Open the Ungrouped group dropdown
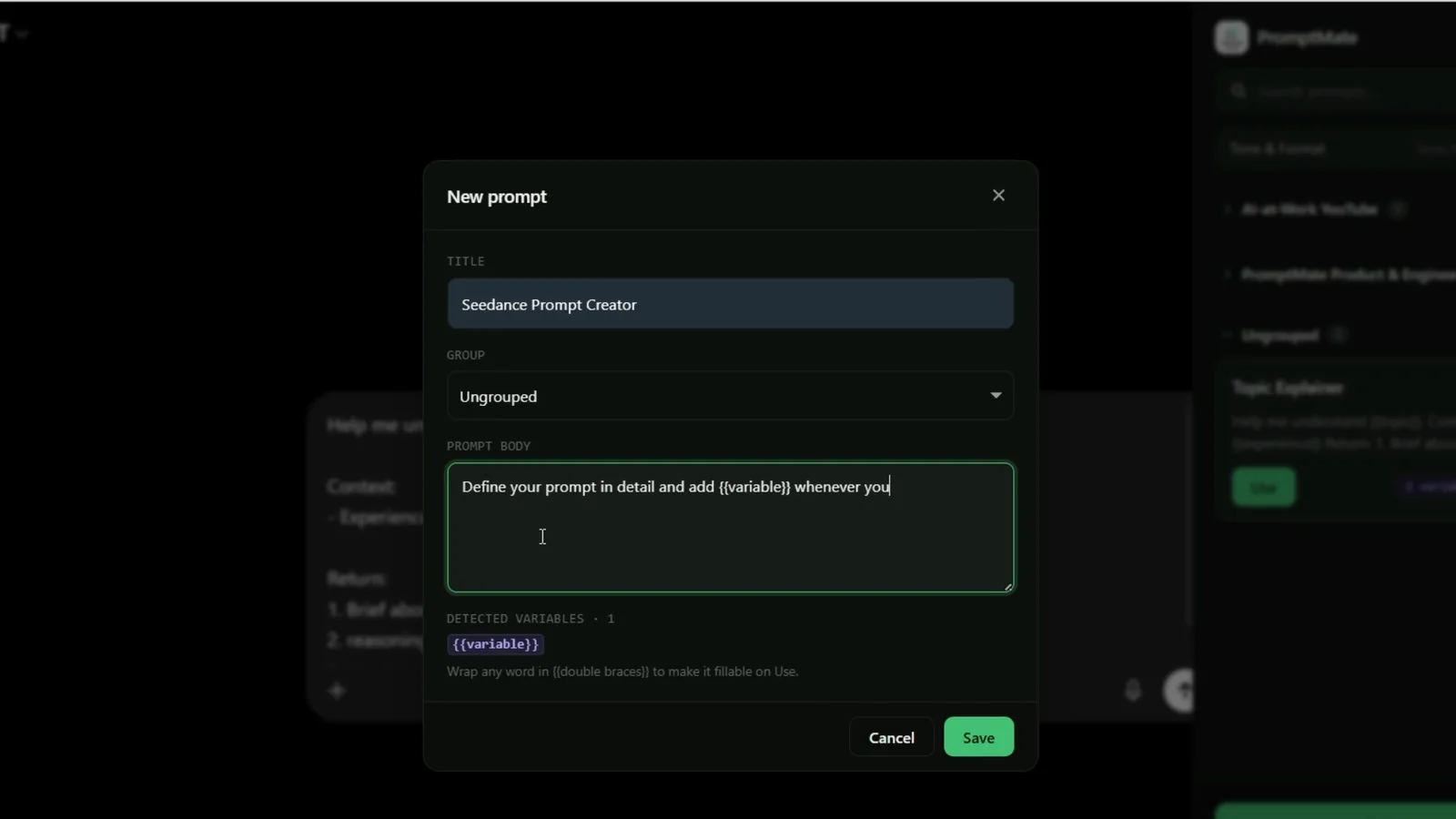The image size is (1456, 819). [730, 396]
